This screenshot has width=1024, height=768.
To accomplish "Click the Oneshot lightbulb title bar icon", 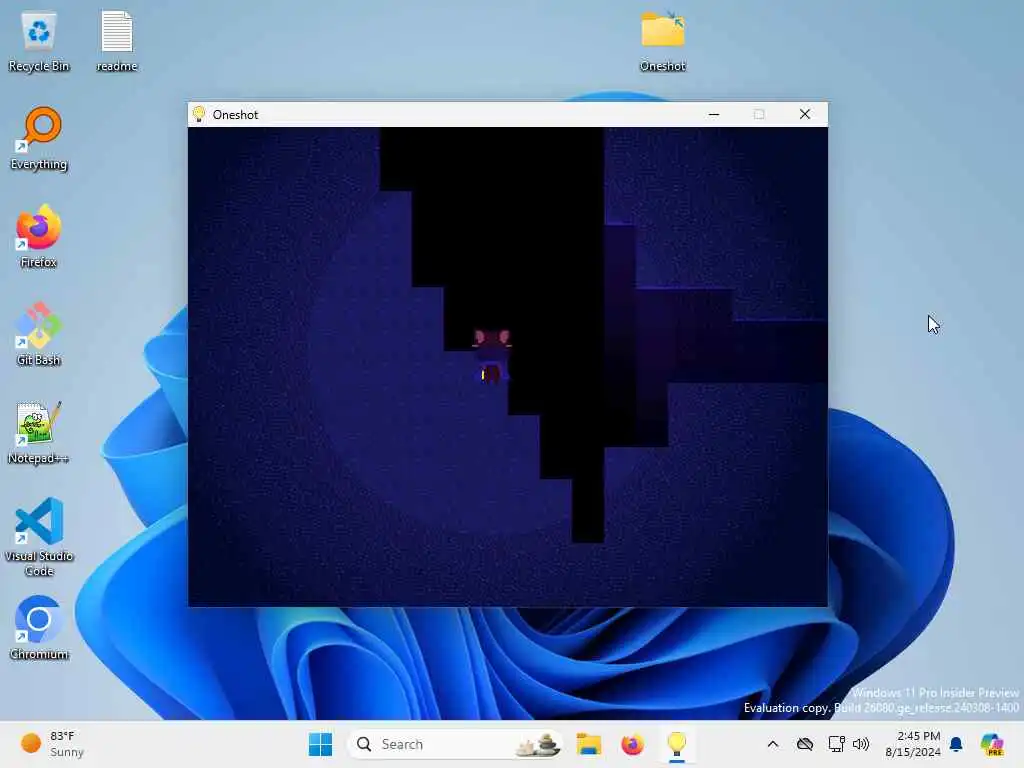I will click(199, 114).
